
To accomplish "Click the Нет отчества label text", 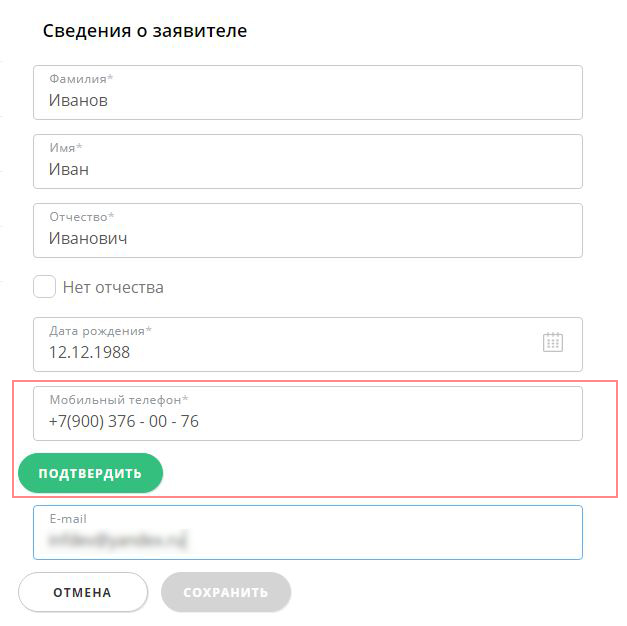I will 113,287.
